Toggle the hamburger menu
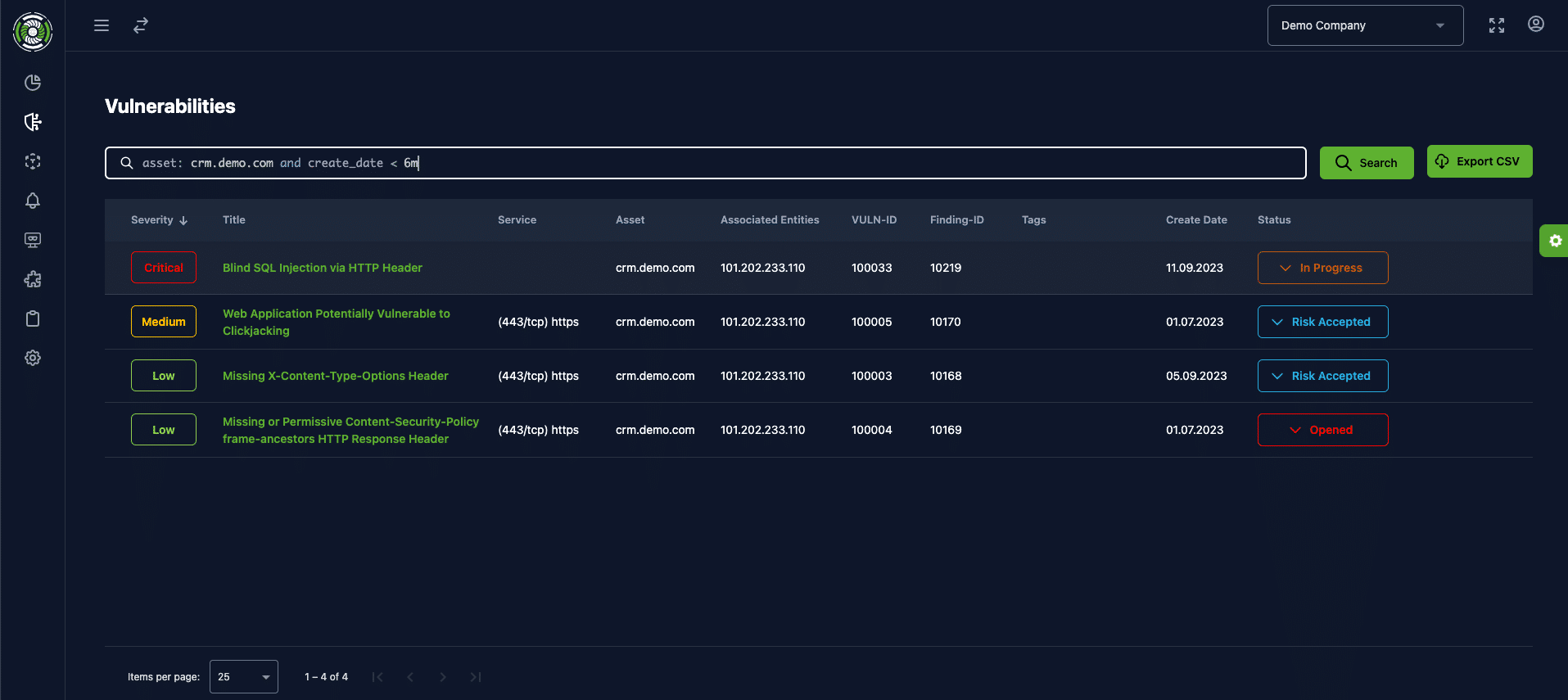Screen dimensions: 1568x700 click(x=102, y=25)
